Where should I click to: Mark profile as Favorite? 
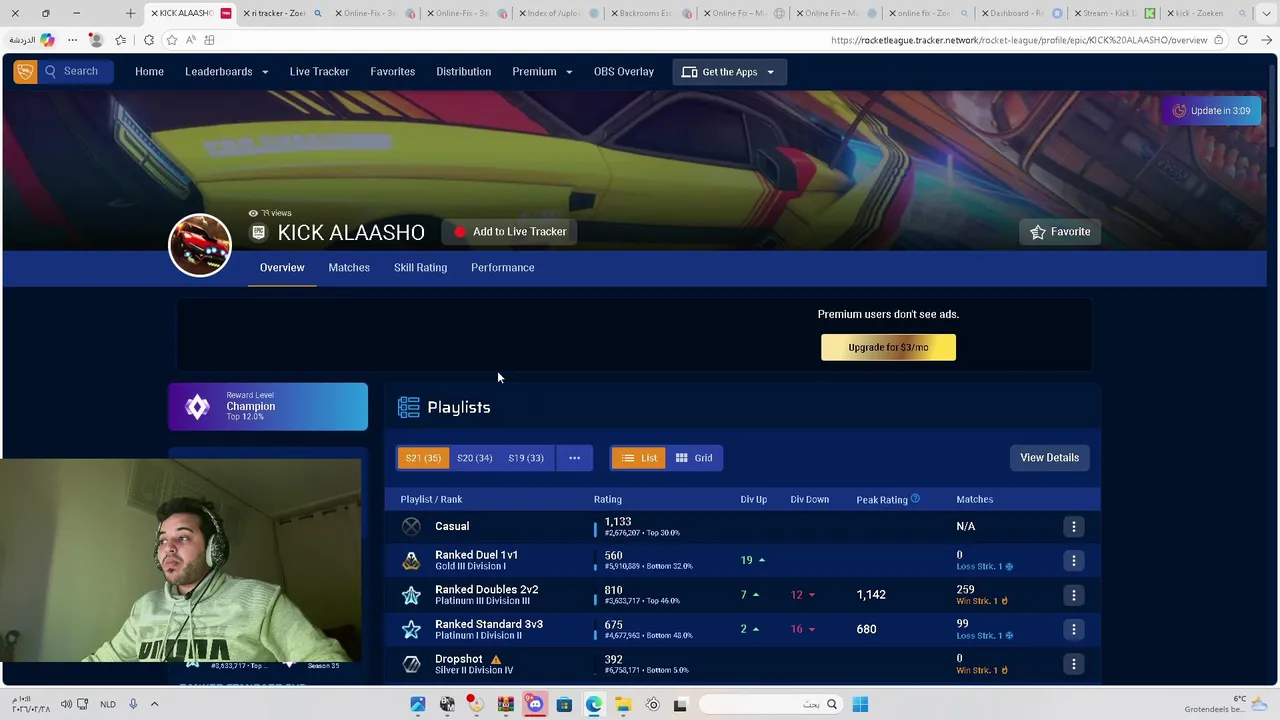point(1061,232)
